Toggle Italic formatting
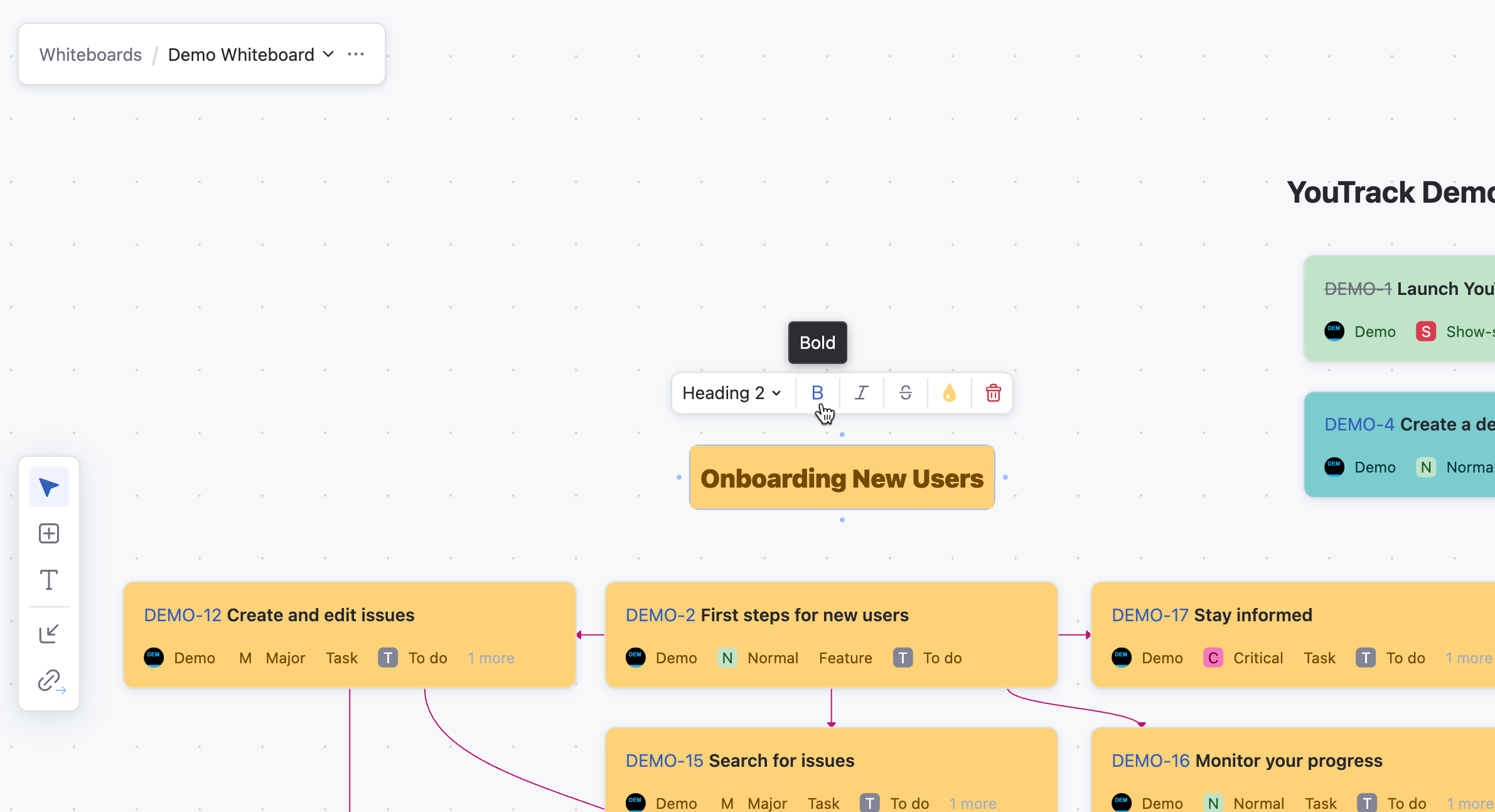The image size is (1495, 812). click(x=861, y=393)
